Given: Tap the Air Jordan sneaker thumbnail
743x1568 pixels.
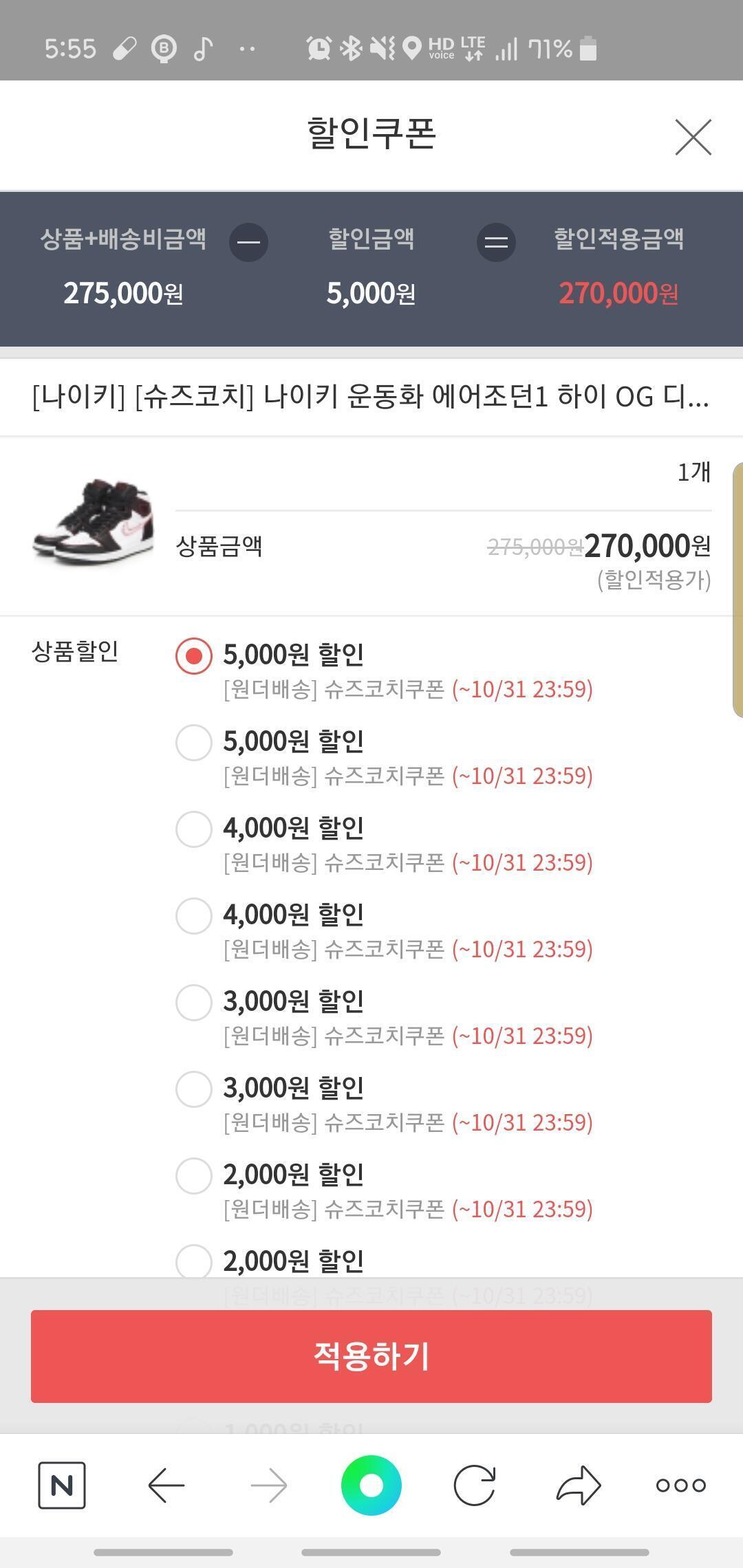Looking at the screenshot, I should click(94, 521).
